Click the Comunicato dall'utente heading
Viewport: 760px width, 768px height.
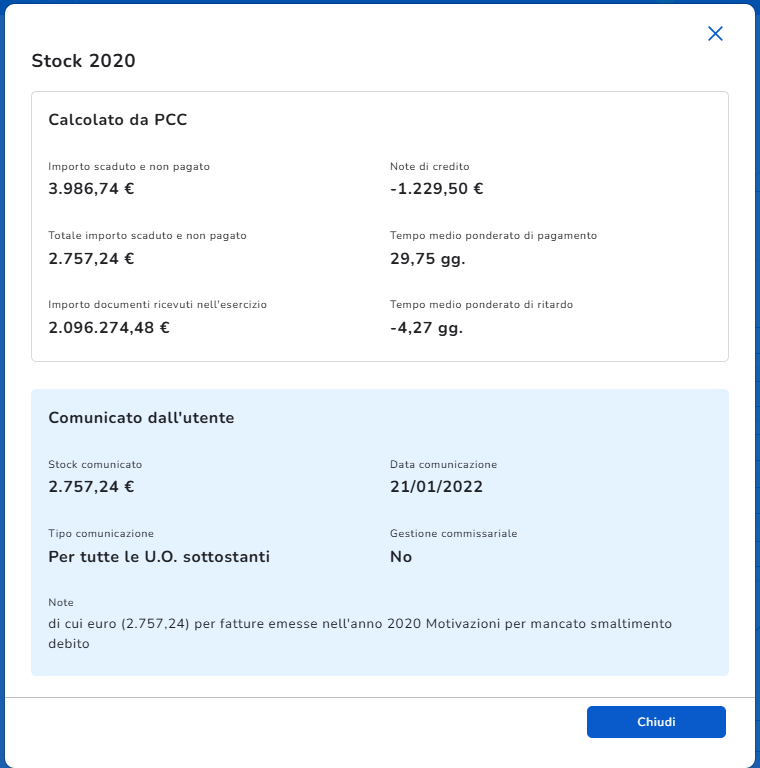(x=141, y=418)
